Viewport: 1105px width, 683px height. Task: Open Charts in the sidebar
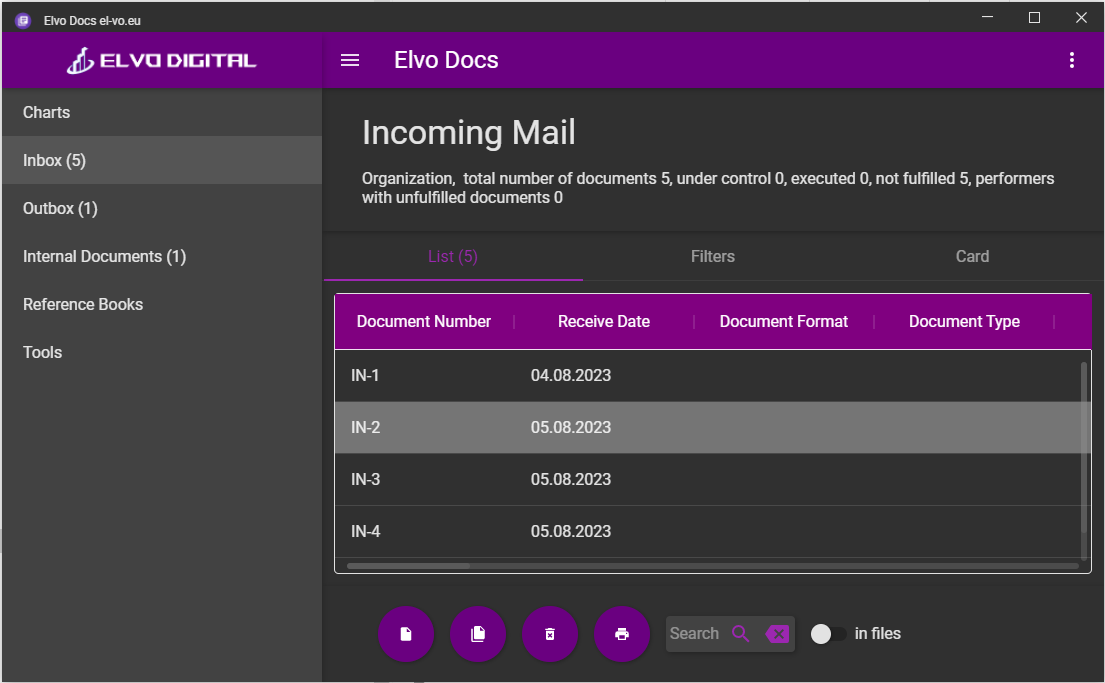[47, 112]
